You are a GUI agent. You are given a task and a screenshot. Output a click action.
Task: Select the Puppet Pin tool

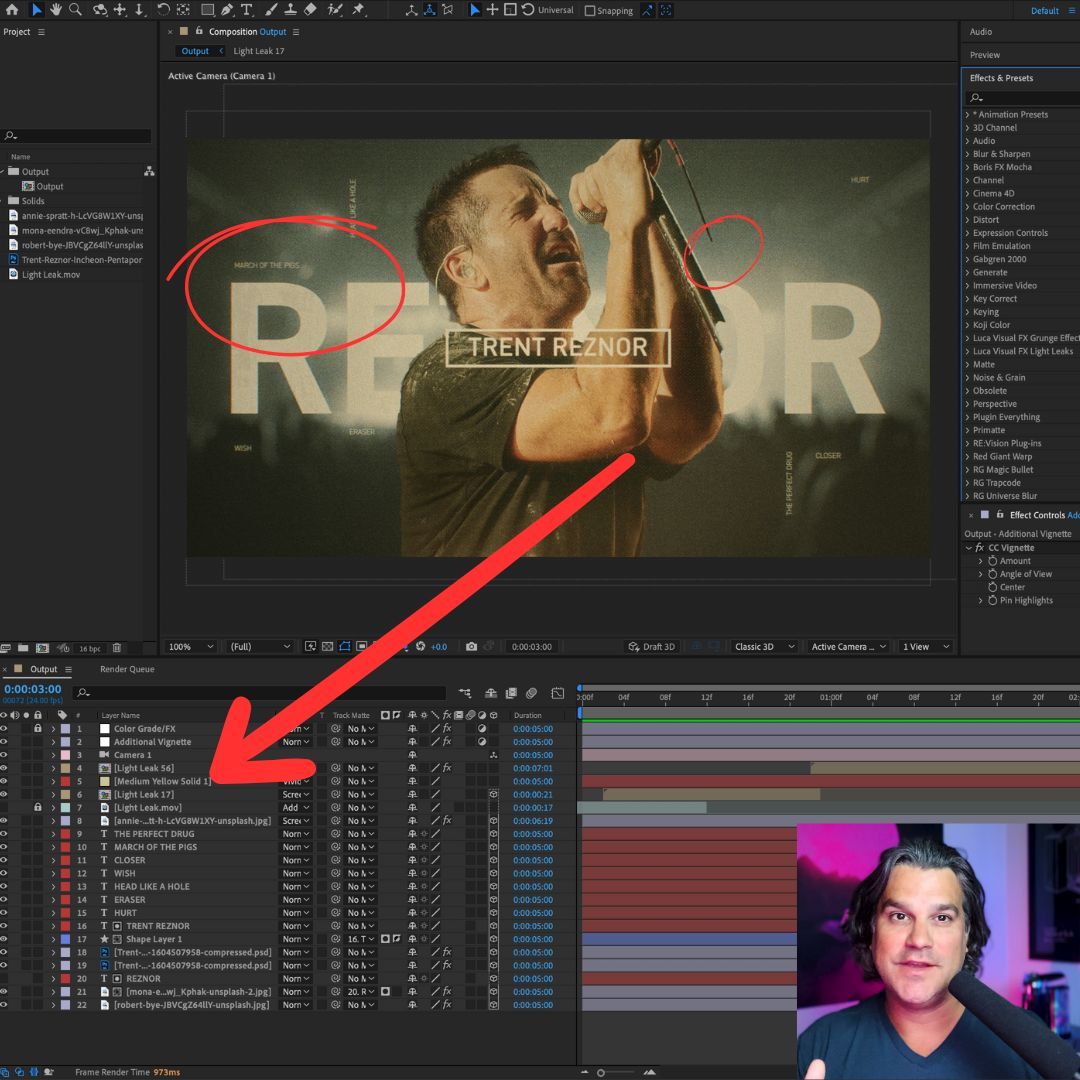358,10
